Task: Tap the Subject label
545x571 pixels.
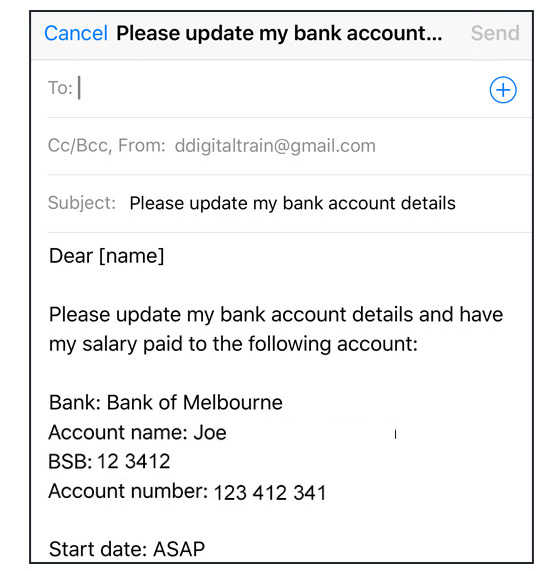Action: [x=82, y=203]
